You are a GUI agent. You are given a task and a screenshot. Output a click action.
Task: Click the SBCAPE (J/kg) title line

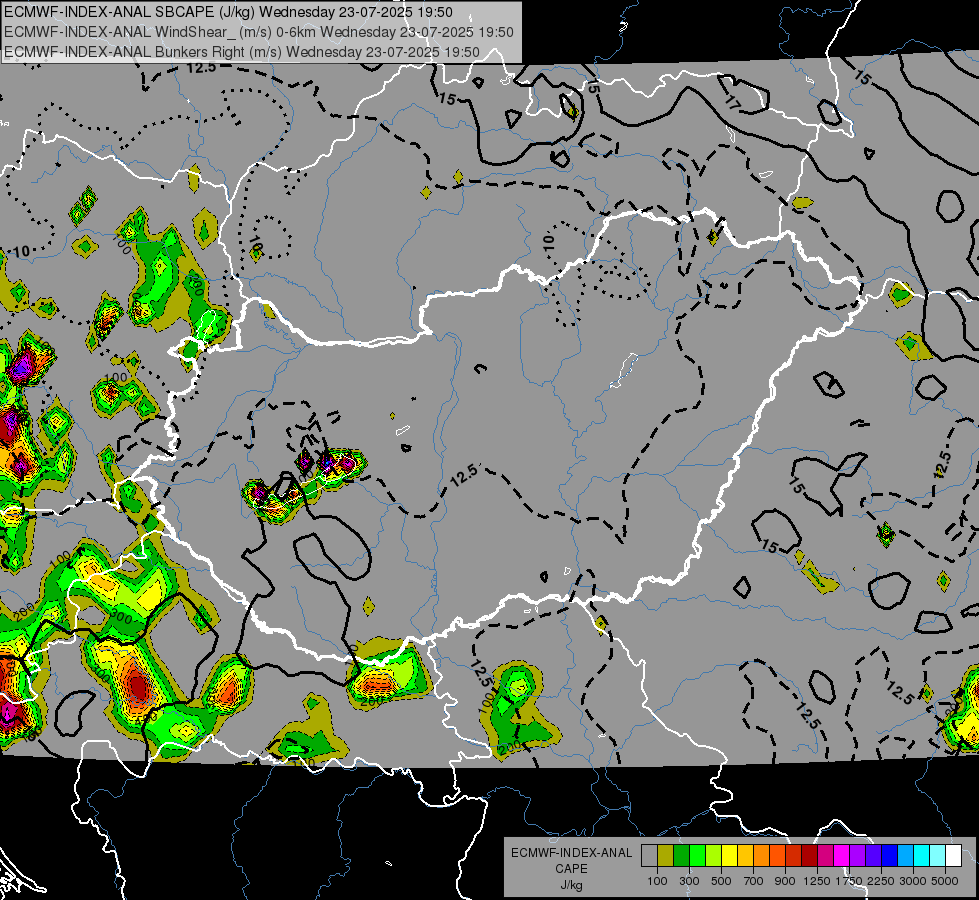[229, 12]
